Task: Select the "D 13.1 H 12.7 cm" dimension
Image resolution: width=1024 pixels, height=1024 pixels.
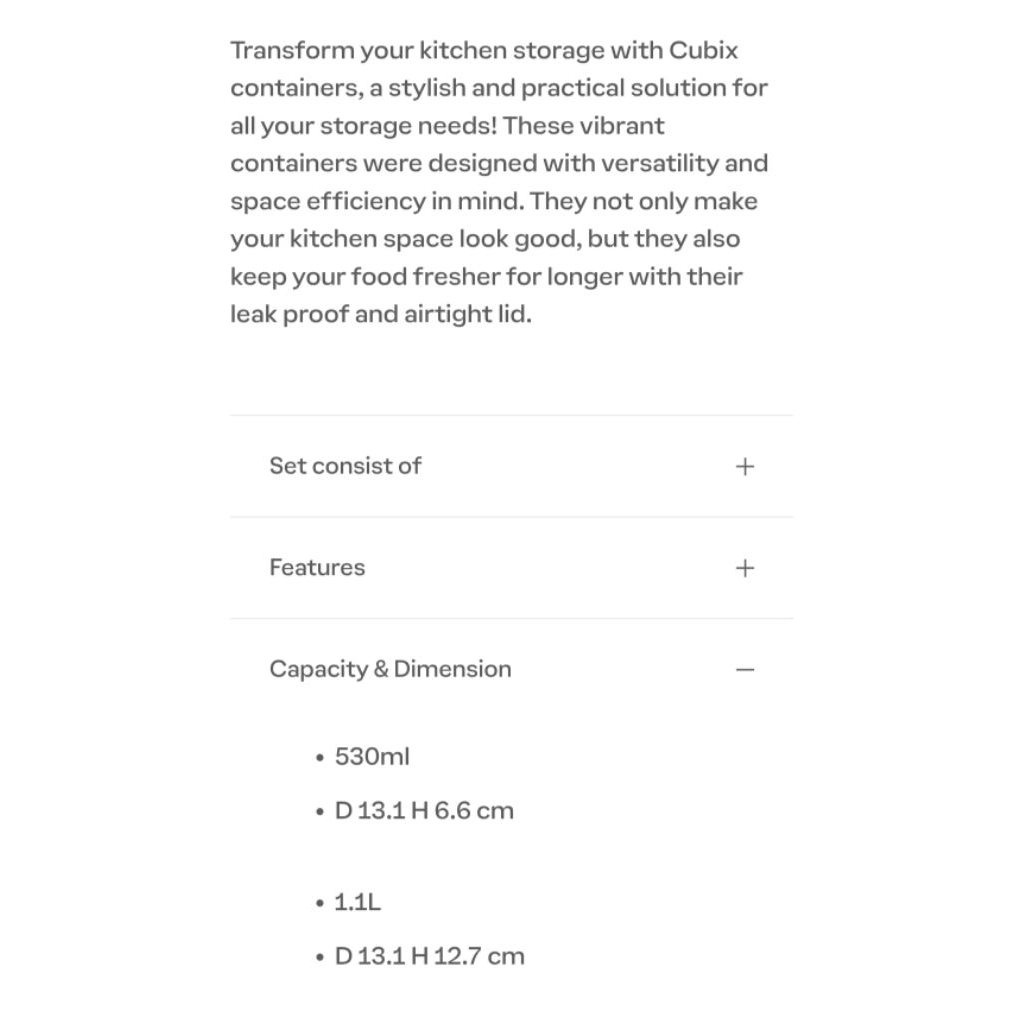Action: coord(429,957)
